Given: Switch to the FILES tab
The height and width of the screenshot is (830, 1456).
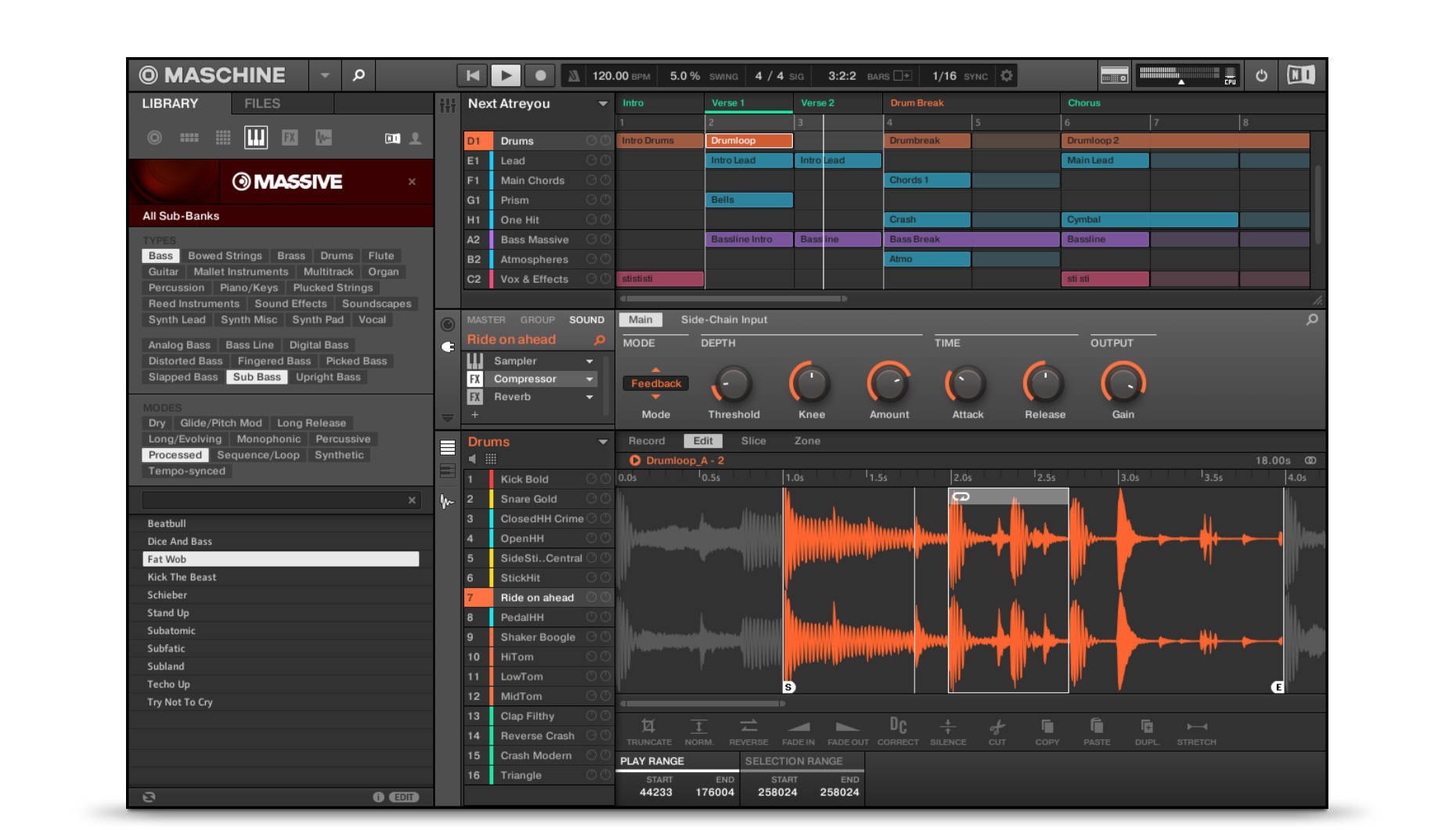Looking at the screenshot, I should [x=262, y=103].
